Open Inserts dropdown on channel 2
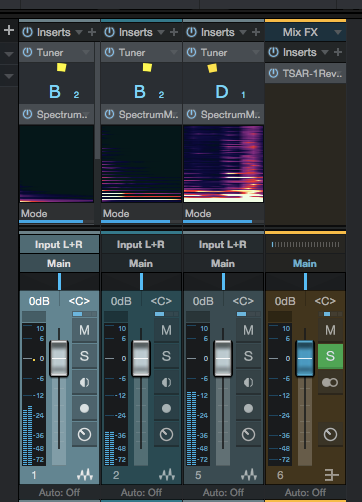This screenshot has height=502, width=362. (x=161, y=32)
